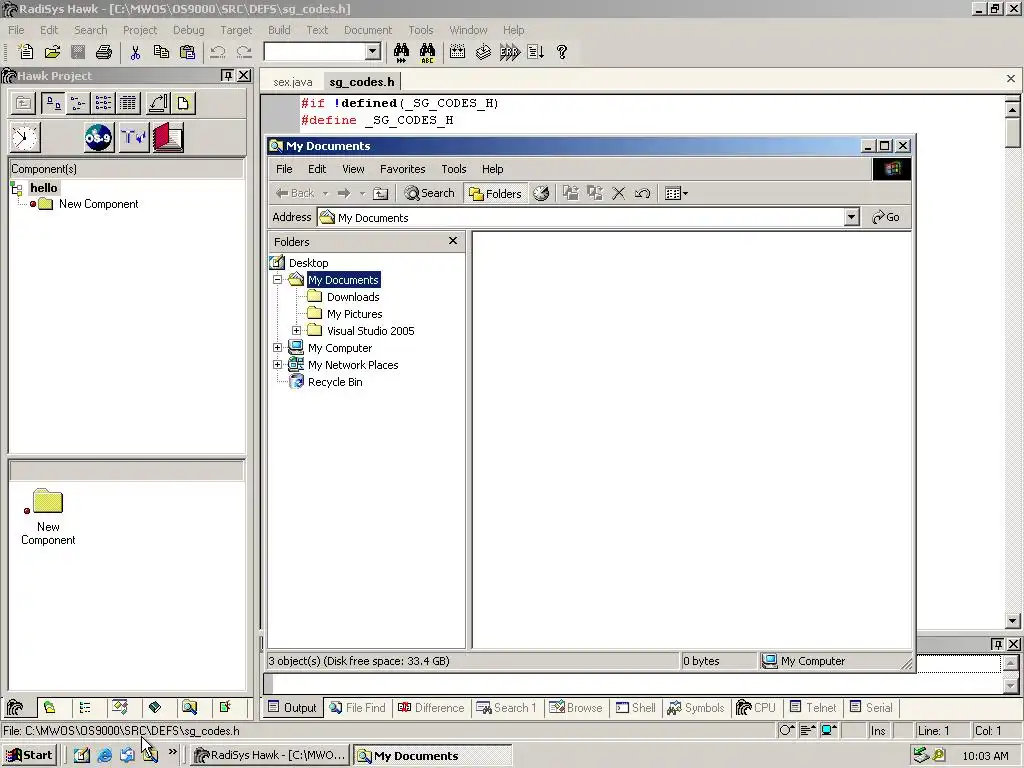Click the Move To icon in My Documents toolbar

click(571, 193)
